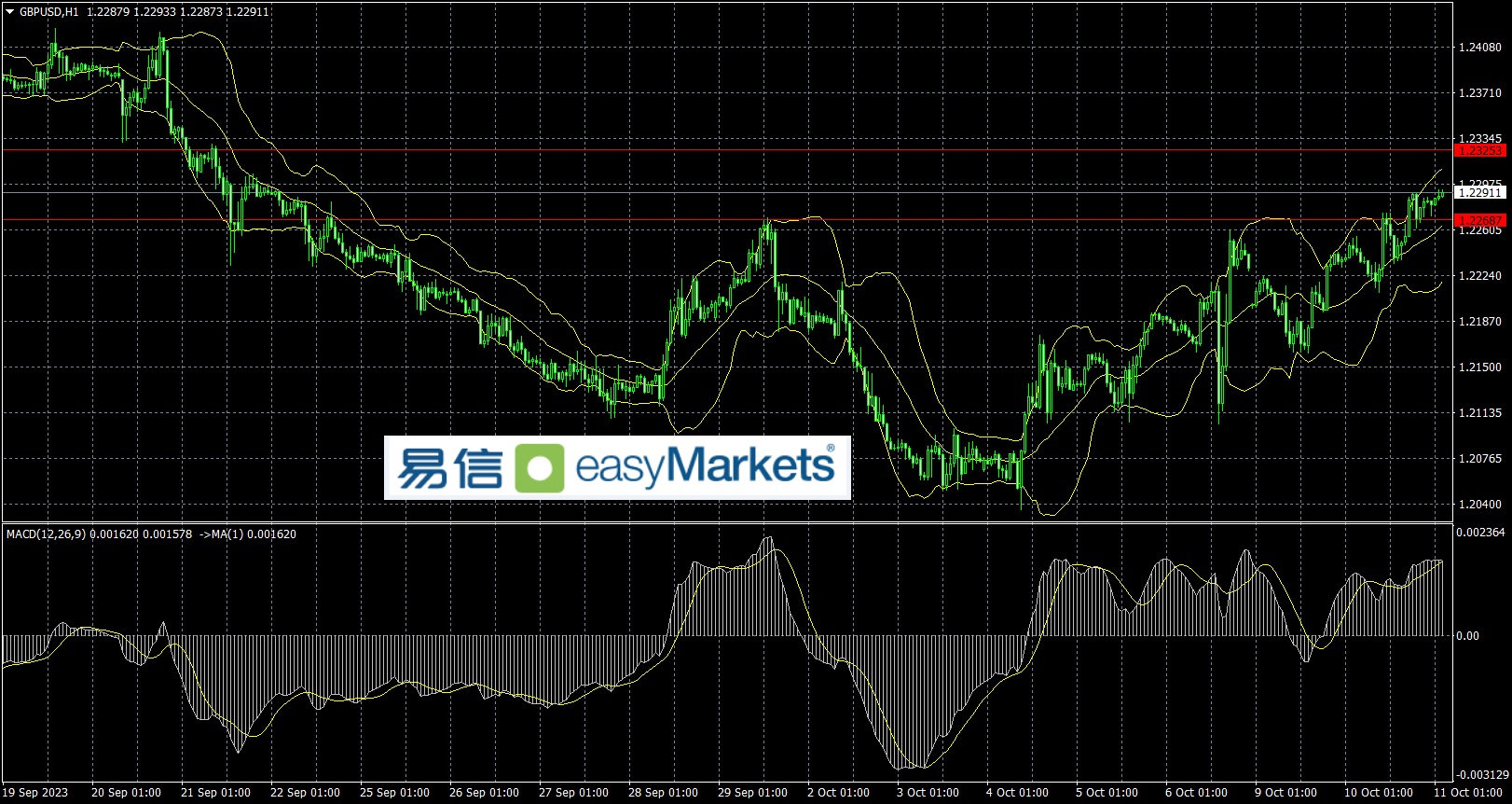Click the 19 Sep 2023 date label
The image size is (1512, 804).
point(36,793)
